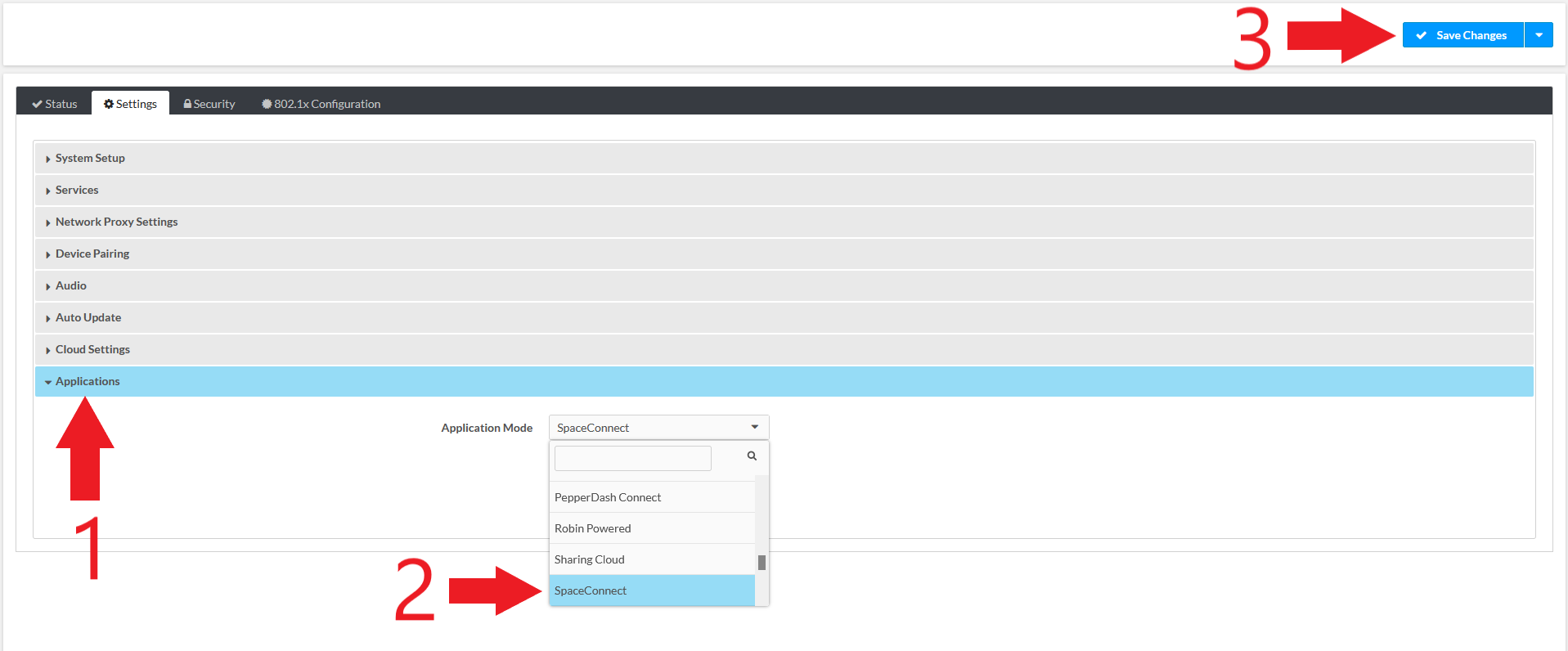Screen dimensions: 1568x651
Task: Open the 802.1x Configuration tab
Action: point(321,104)
